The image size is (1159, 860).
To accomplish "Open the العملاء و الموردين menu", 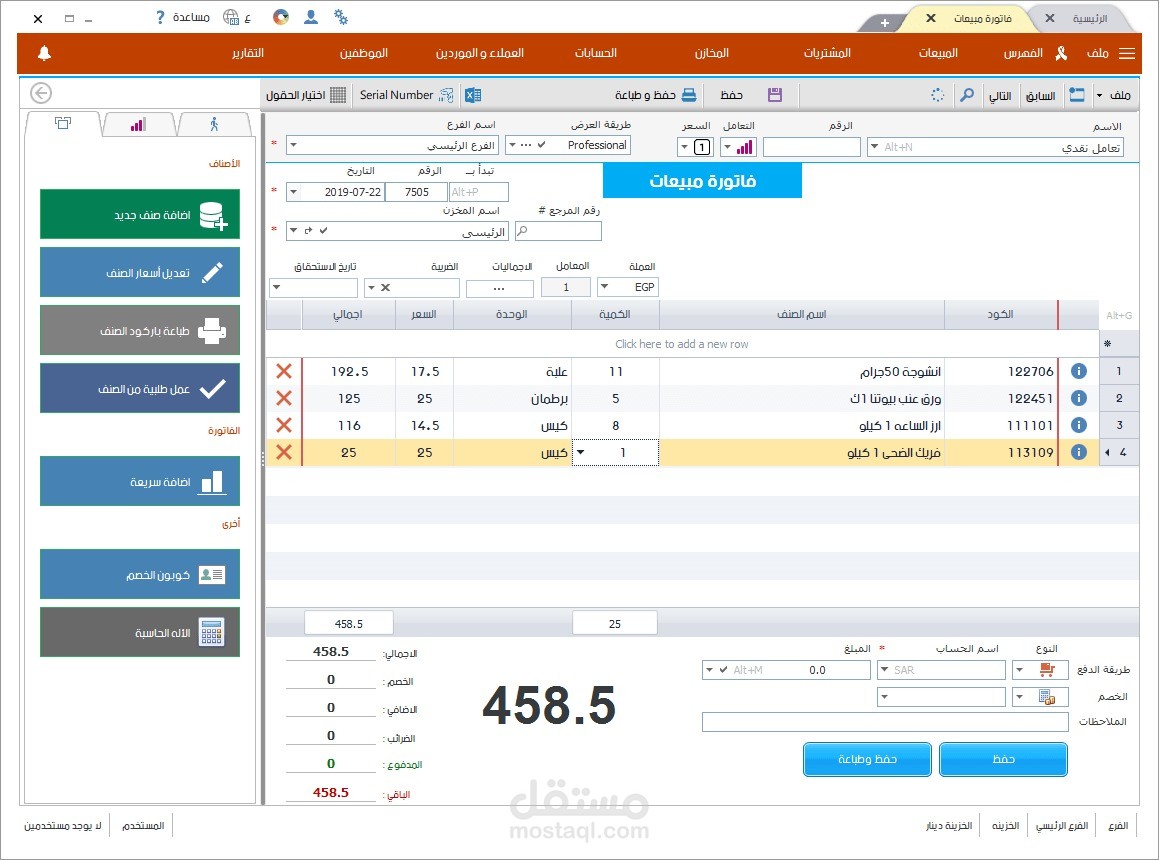I will 480,53.
